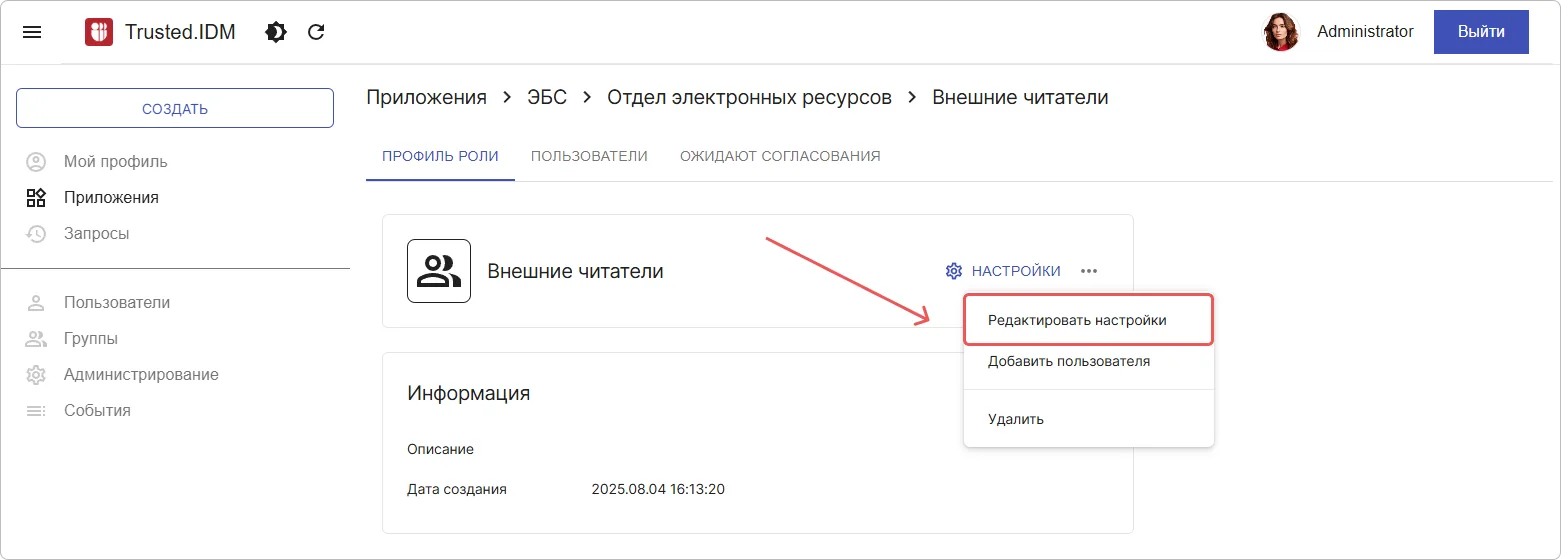Click the Trusted.IDM logo icon
Viewport: 1561px width, 560px height.
[x=99, y=32]
